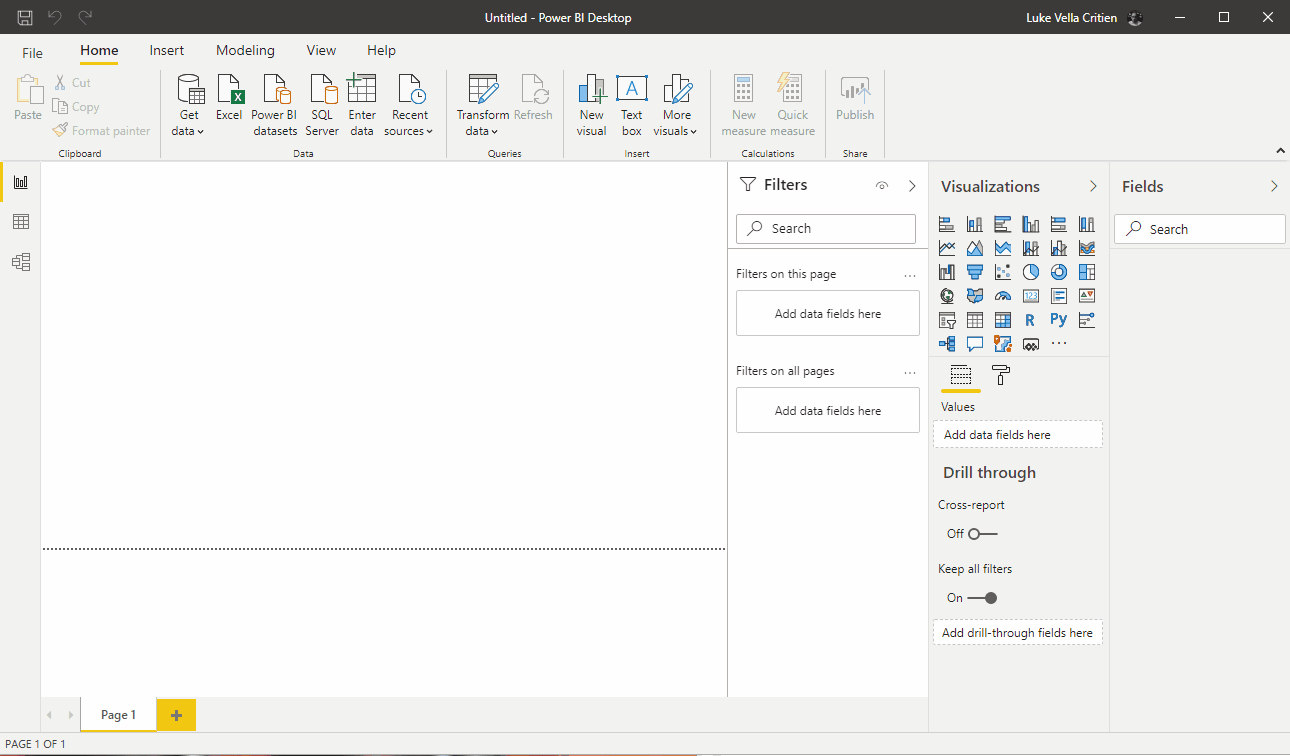Screen dimensions: 1290x756
Task: Add a new page with plus button
Action: 176,715
